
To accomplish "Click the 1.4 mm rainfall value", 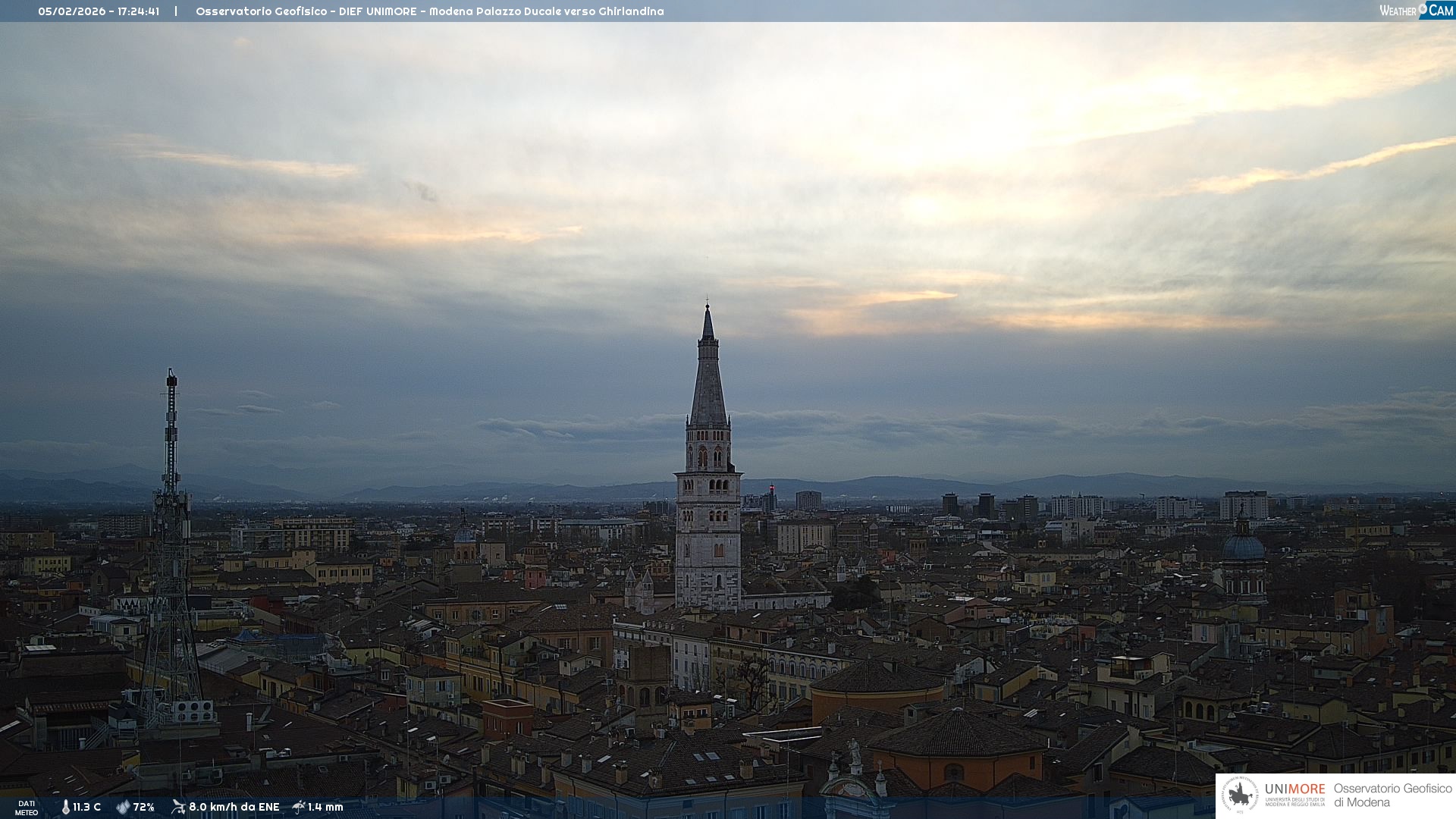I will (325, 807).
